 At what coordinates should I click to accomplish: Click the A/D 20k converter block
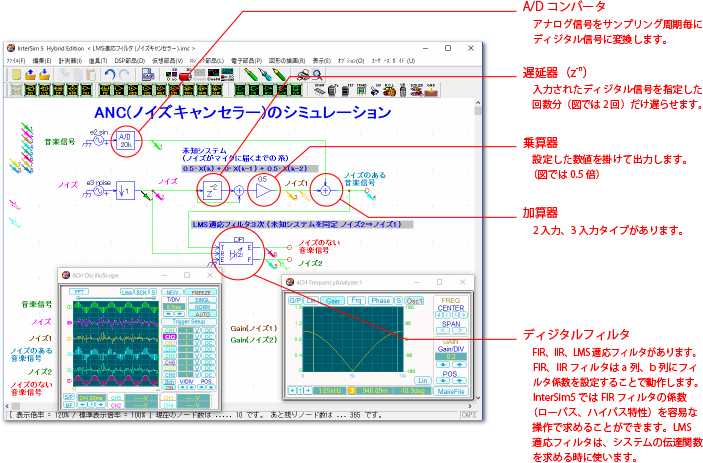click(x=125, y=140)
